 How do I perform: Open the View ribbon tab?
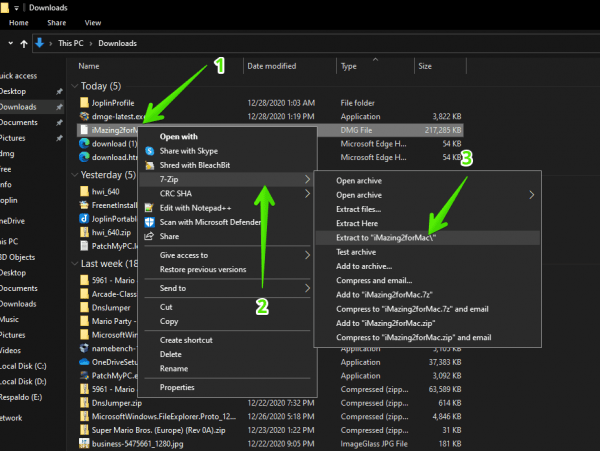coord(93,23)
